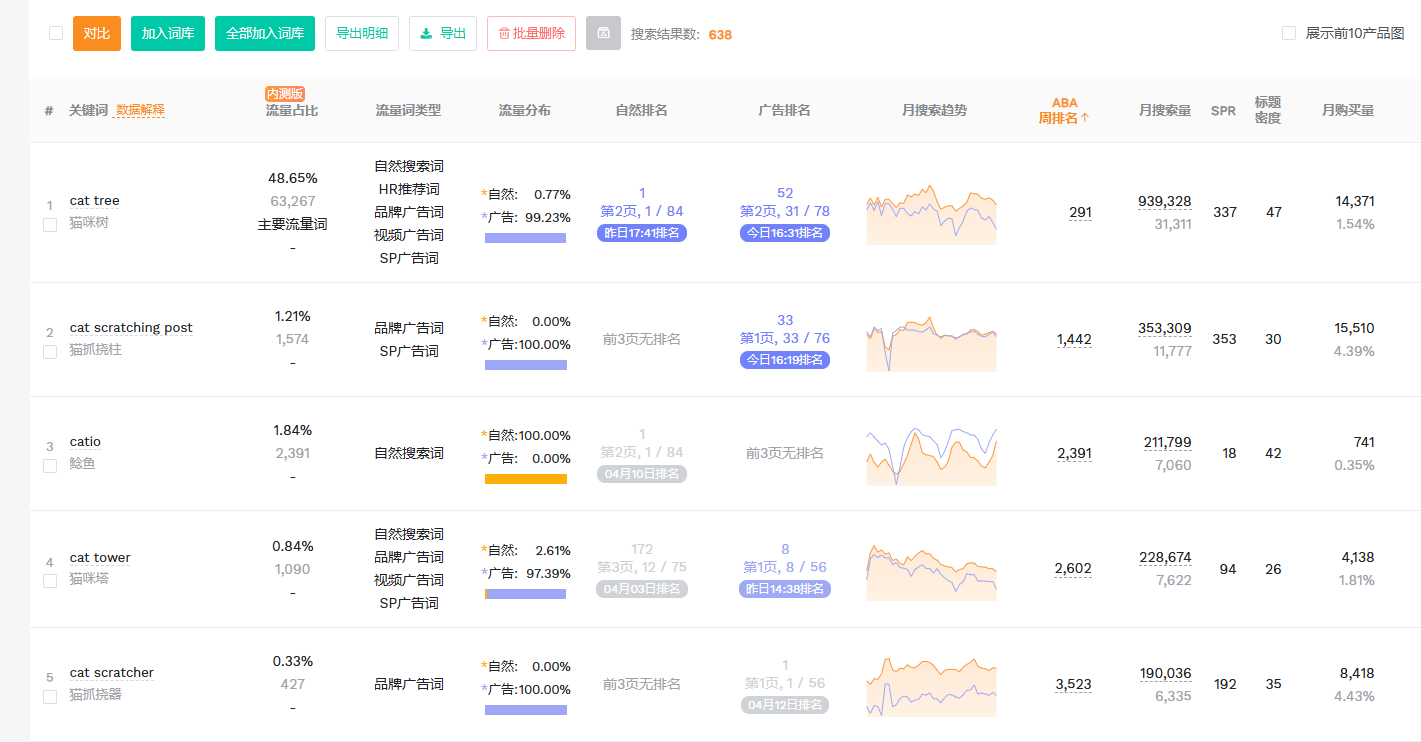The width and height of the screenshot is (1421, 742).
Task: Click the gray image icon button in toolbar
Action: (x=603, y=33)
